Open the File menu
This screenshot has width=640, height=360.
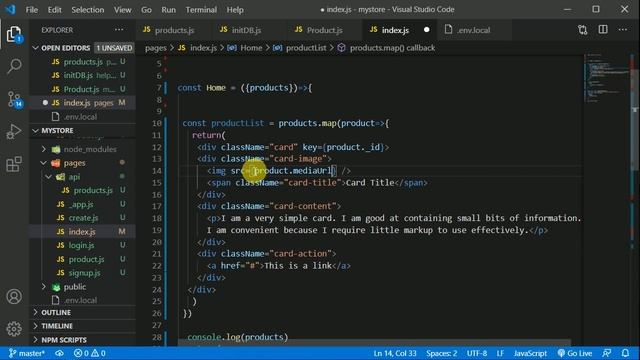click(31, 9)
